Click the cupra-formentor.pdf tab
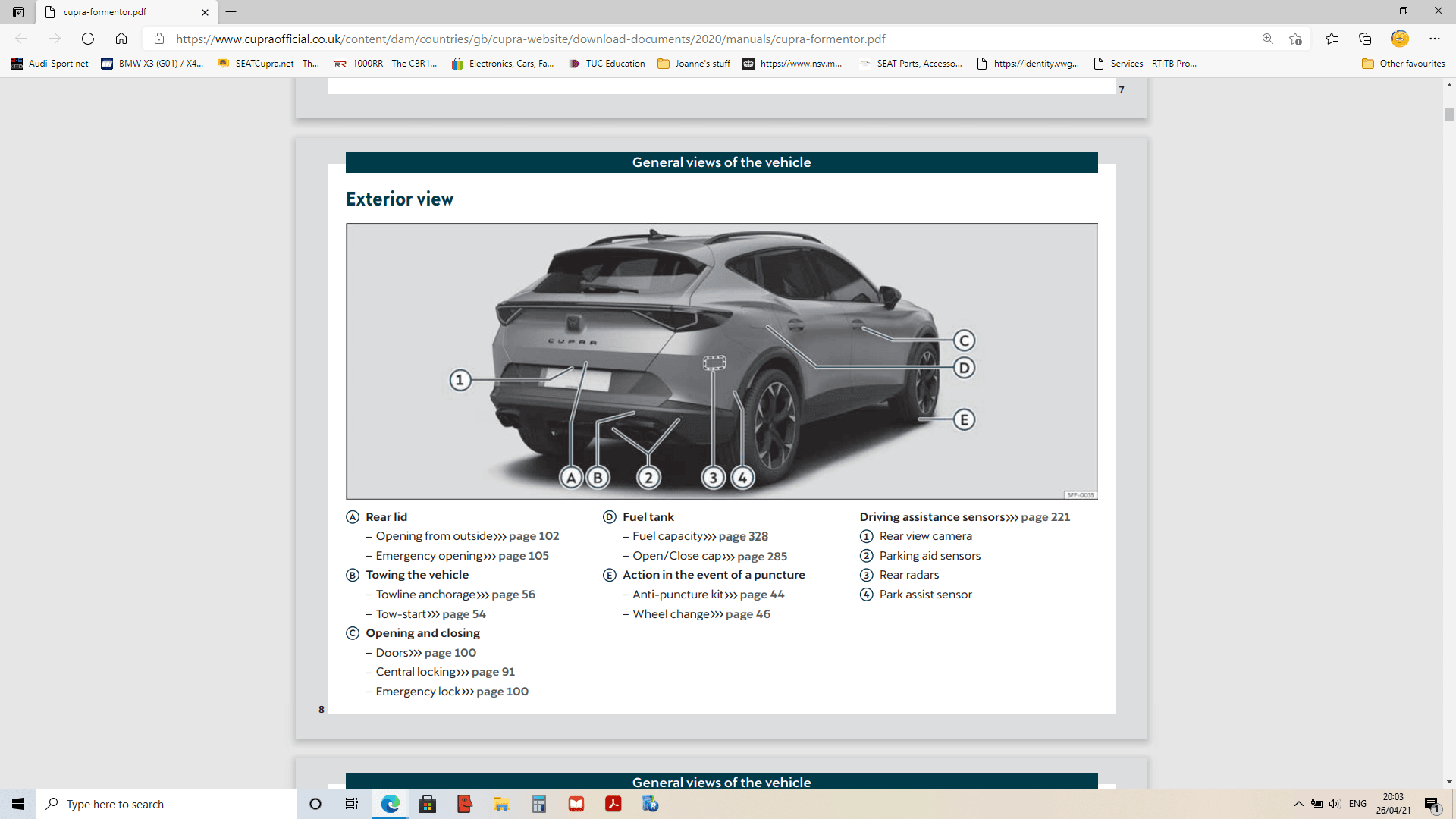The width and height of the screenshot is (1456, 819). 114,12
